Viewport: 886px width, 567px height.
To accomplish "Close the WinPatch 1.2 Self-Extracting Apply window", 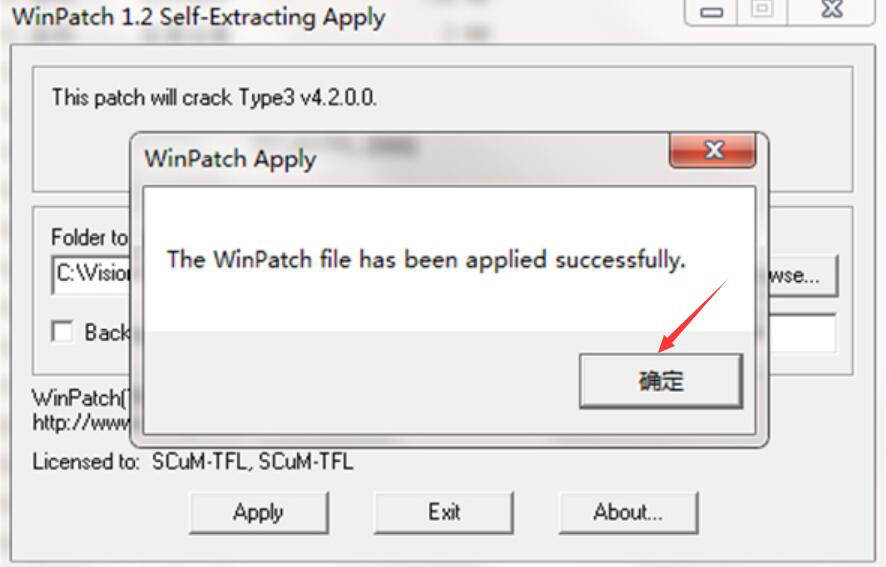I will point(832,10).
